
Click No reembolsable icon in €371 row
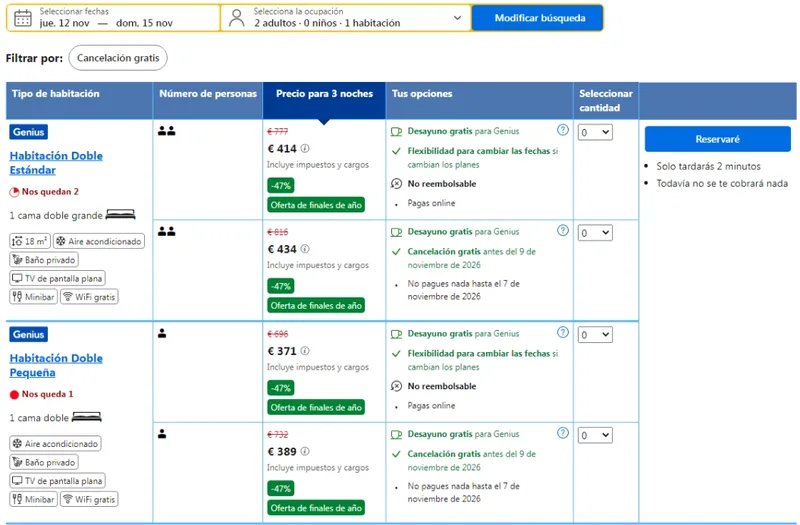[396, 386]
